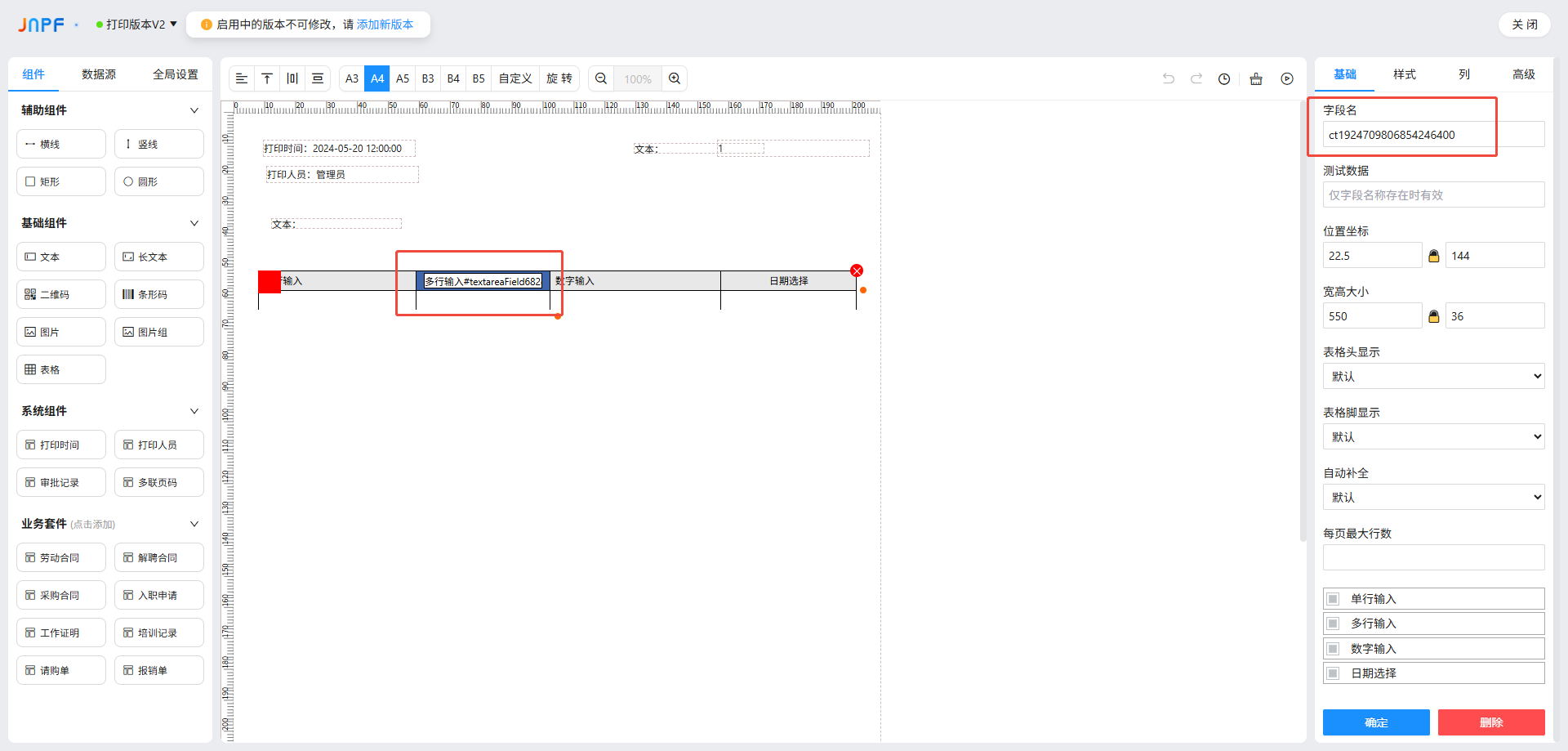
Task: Click the red 删除 button
Action: pyautogui.click(x=1491, y=722)
